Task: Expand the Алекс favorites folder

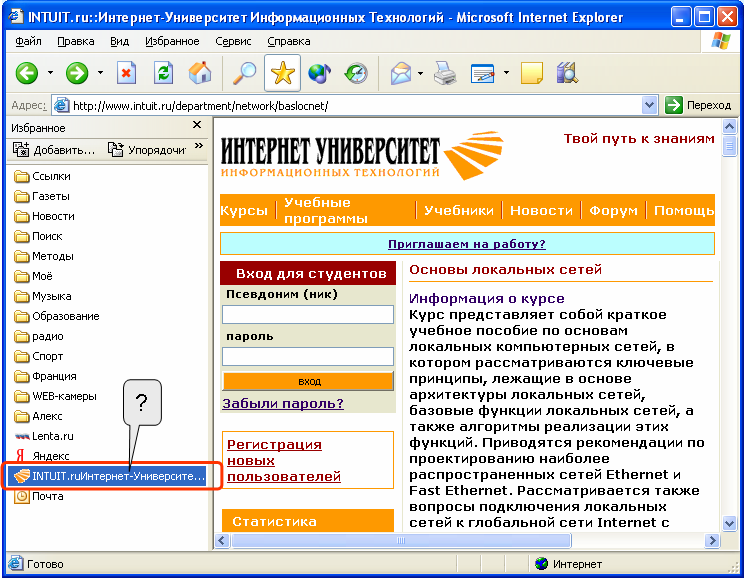Action: 38,416
